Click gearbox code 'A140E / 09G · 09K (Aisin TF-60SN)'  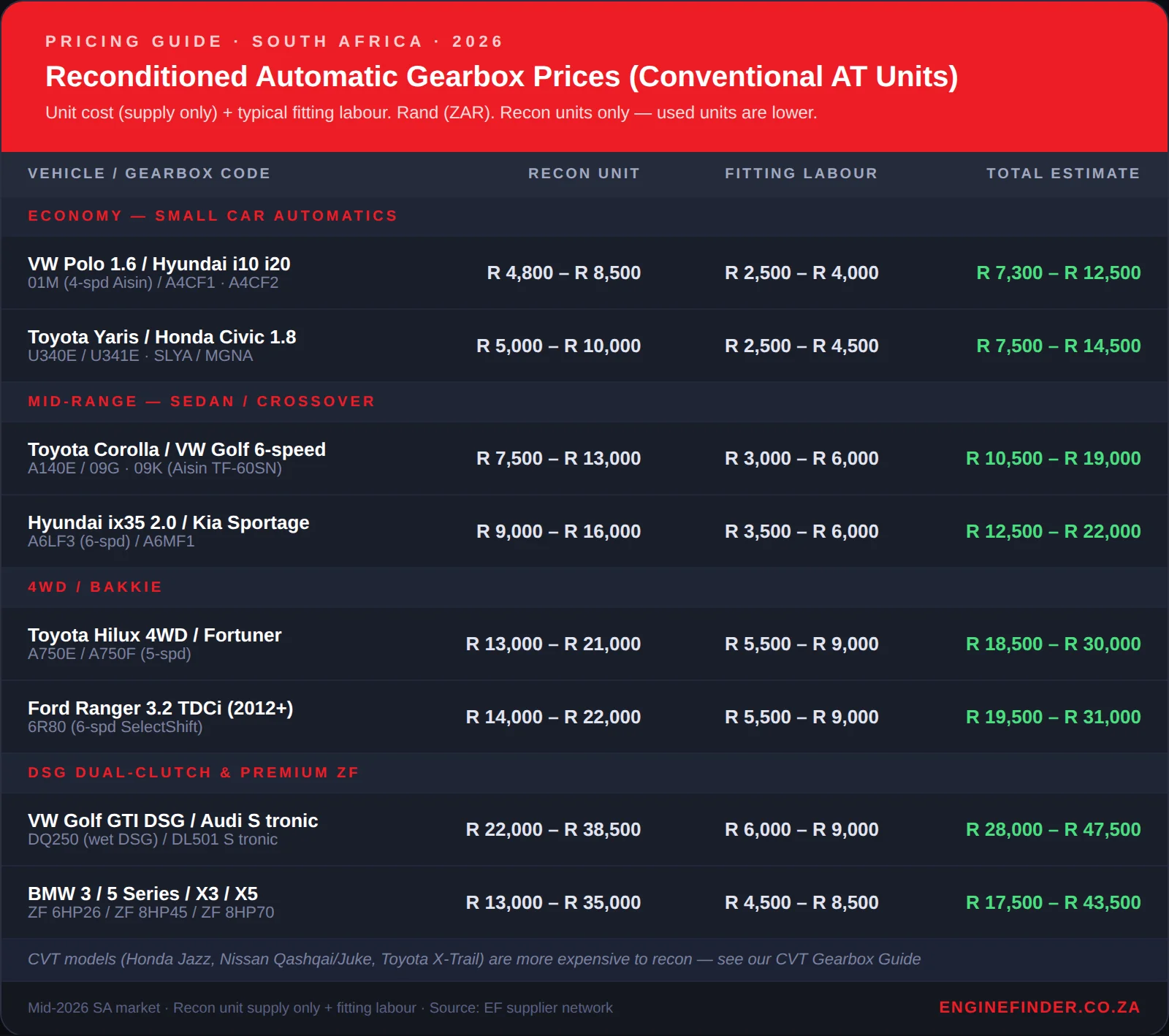[155, 468]
